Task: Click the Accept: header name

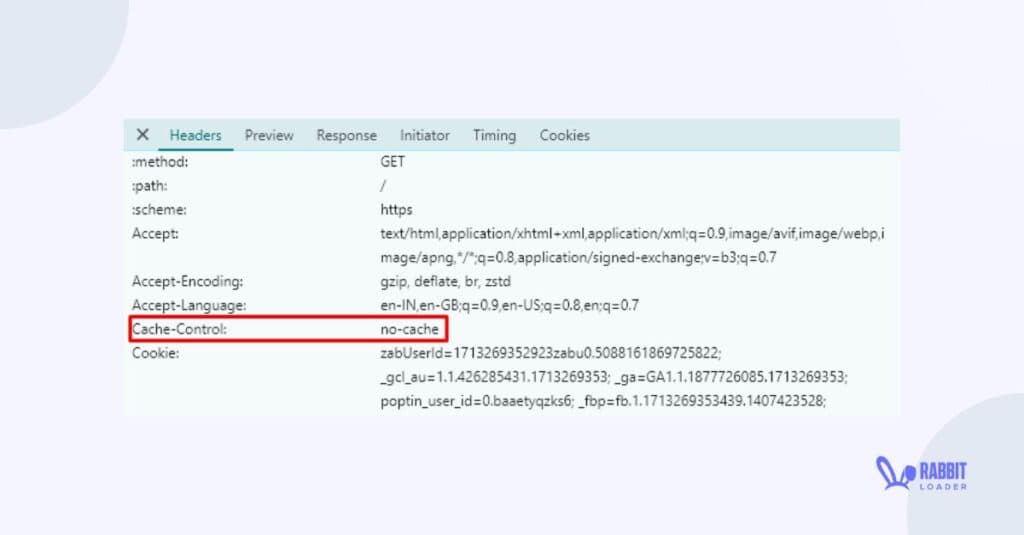Action: click(x=155, y=234)
